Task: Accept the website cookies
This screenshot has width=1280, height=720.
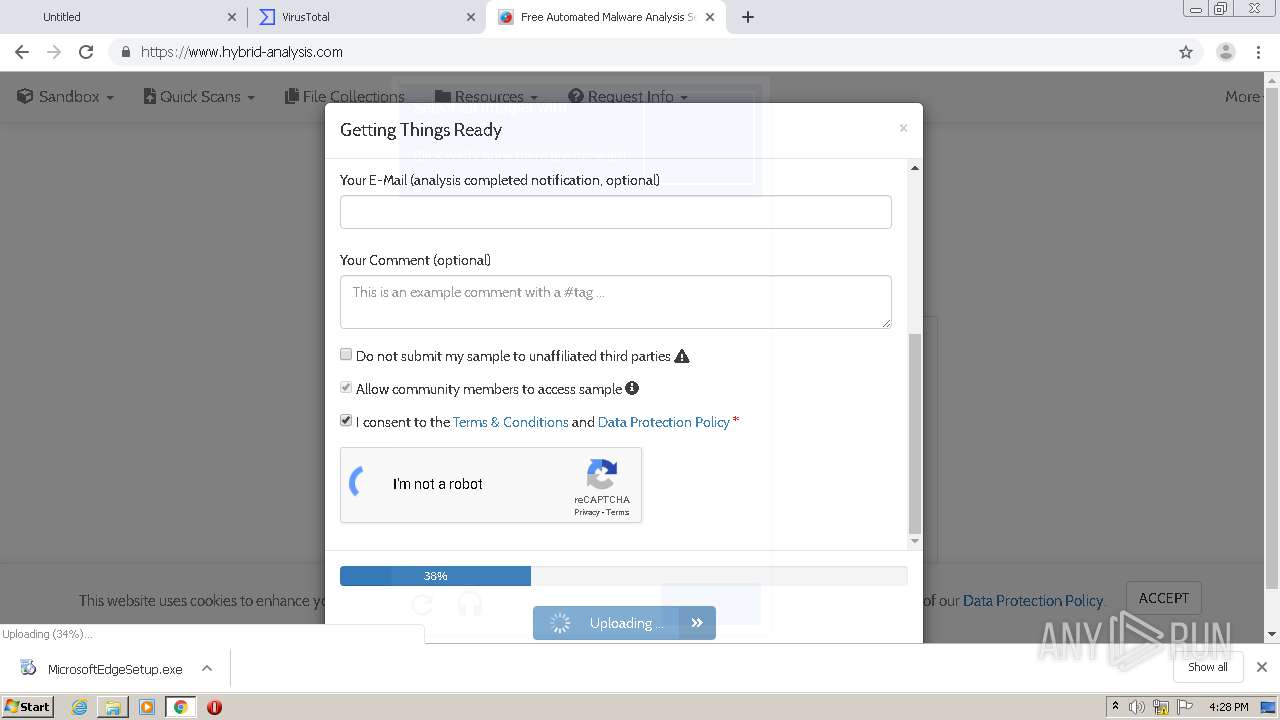Action: coord(1164,598)
